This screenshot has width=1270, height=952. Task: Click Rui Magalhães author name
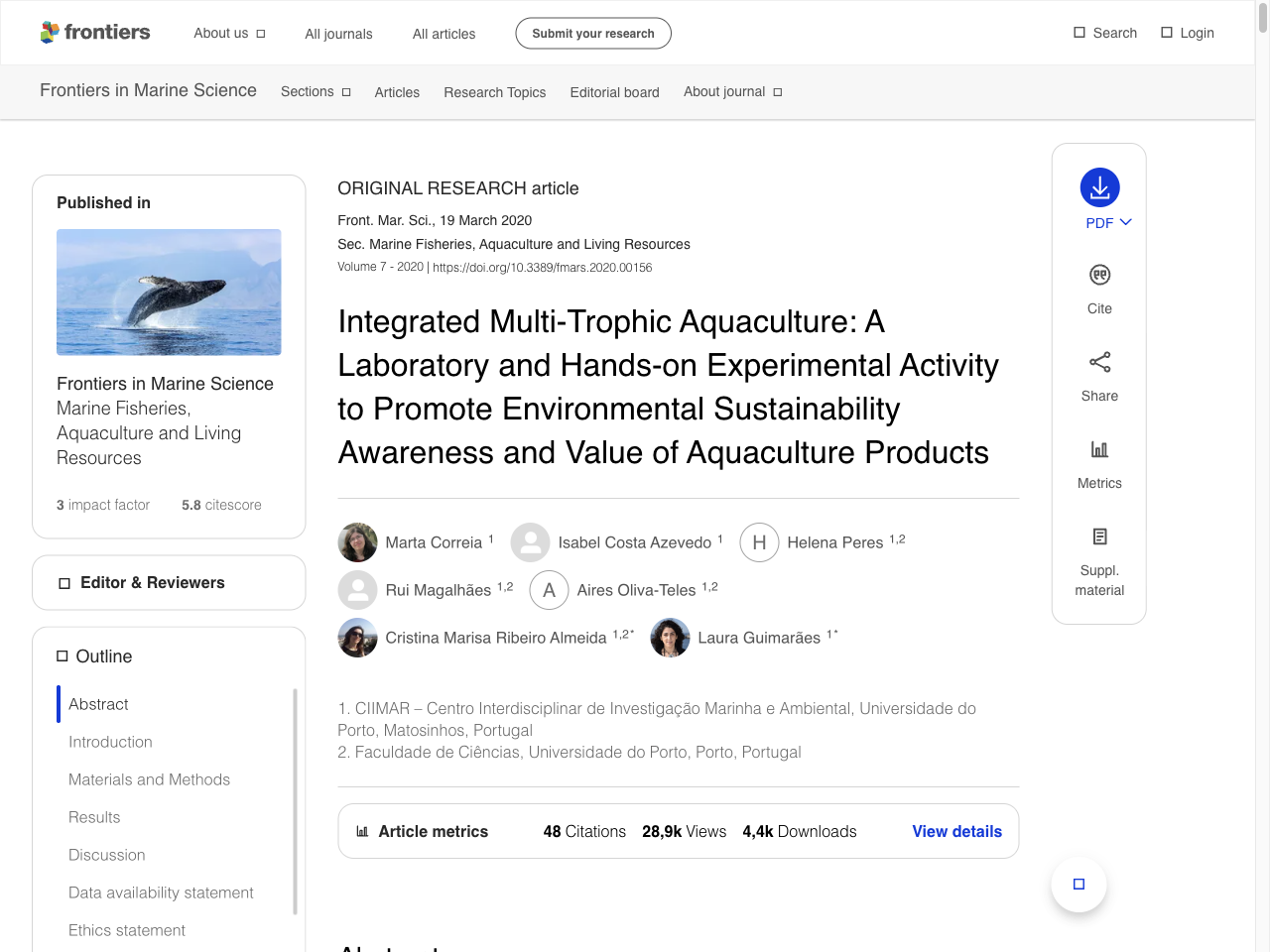438,590
